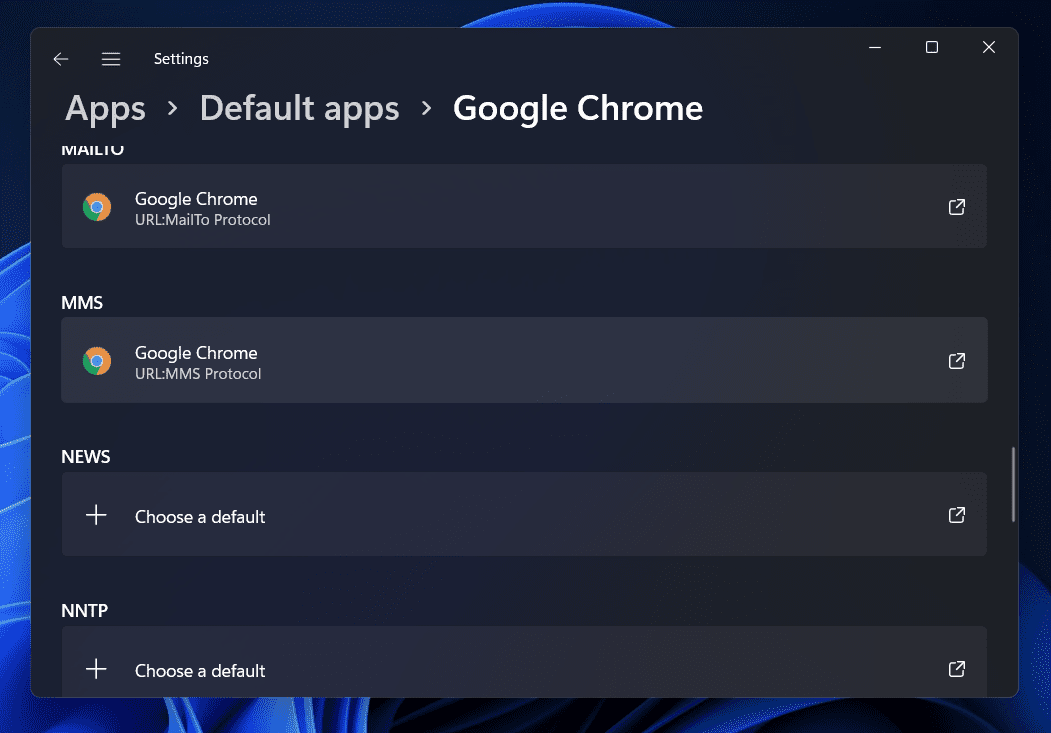Choose a default for NEWS
Viewport: 1051px width, 733px height.
pyautogui.click(x=524, y=515)
